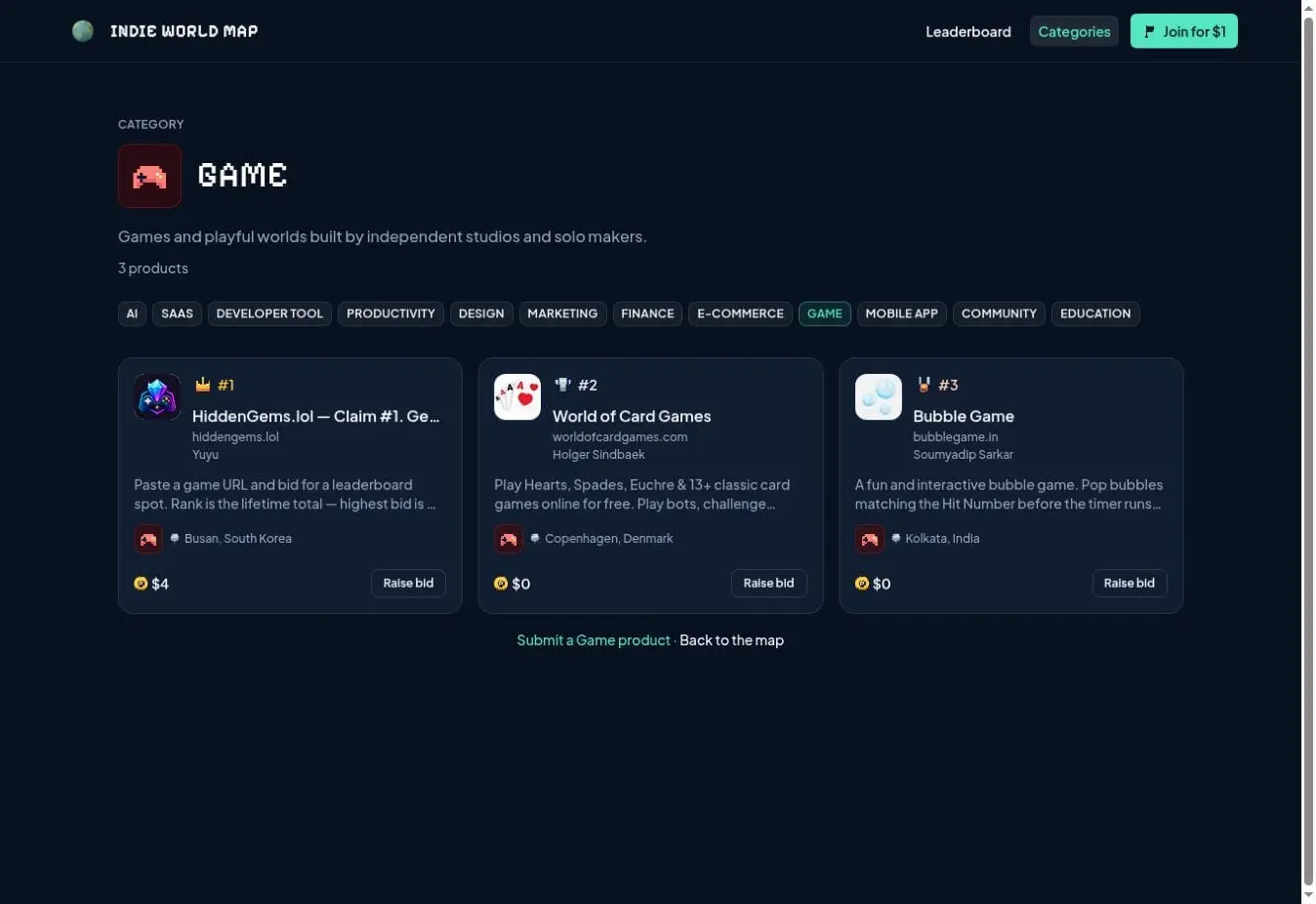Screen dimensions: 1316x904
Task: Raise bid on Bubble Game
Action: click(x=1130, y=583)
